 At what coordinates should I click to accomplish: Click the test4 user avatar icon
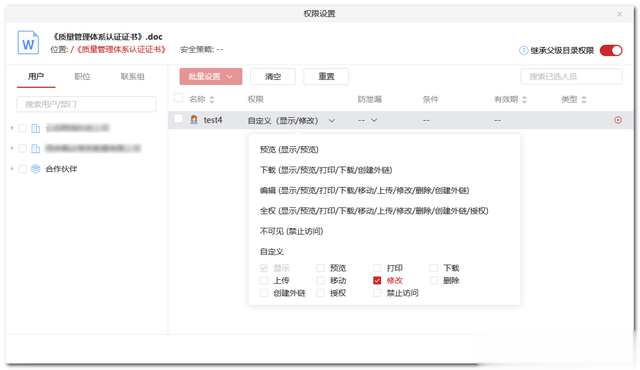click(x=194, y=120)
